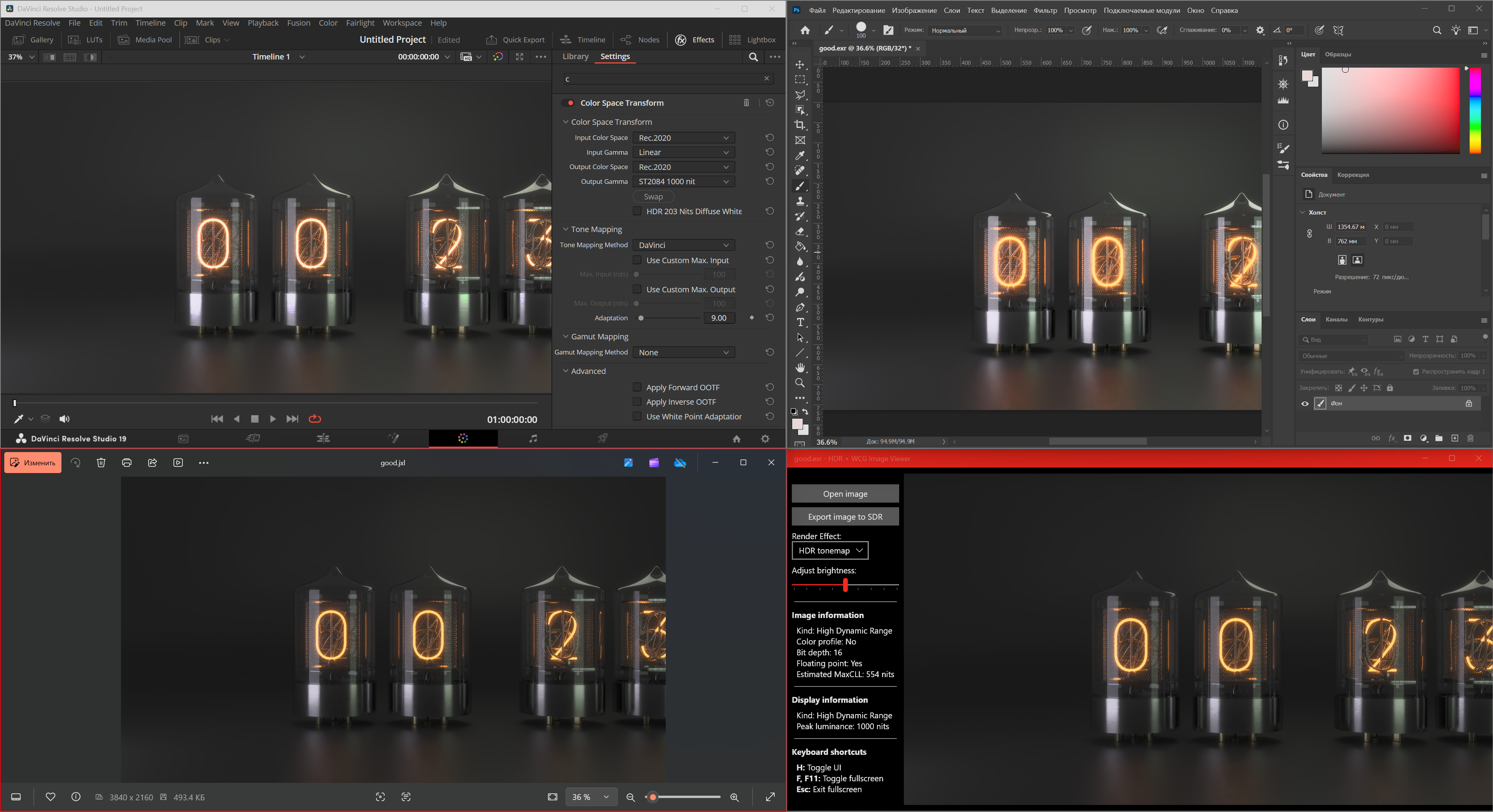
Task: Open the Fairlight menu in DaVinci Resolve
Action: 360,23
